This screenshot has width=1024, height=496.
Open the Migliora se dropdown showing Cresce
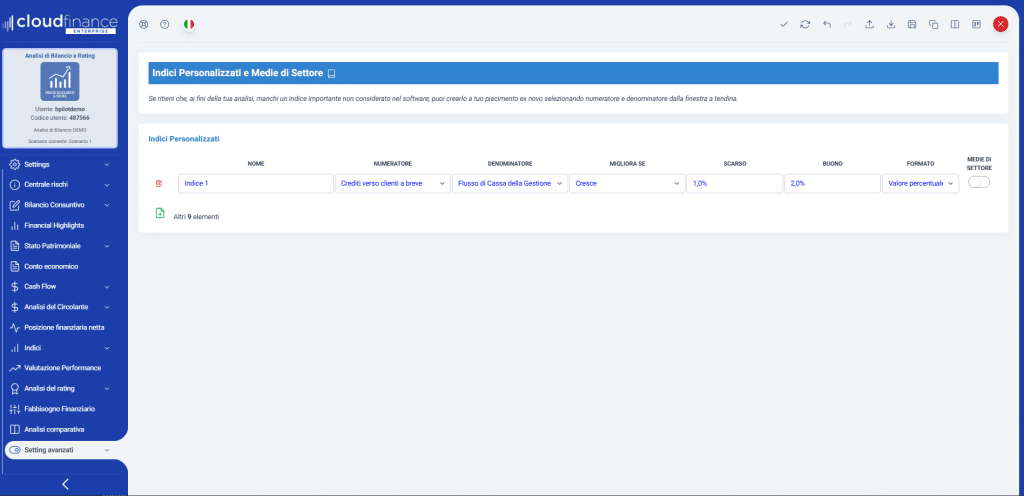(x=628, y=183)
